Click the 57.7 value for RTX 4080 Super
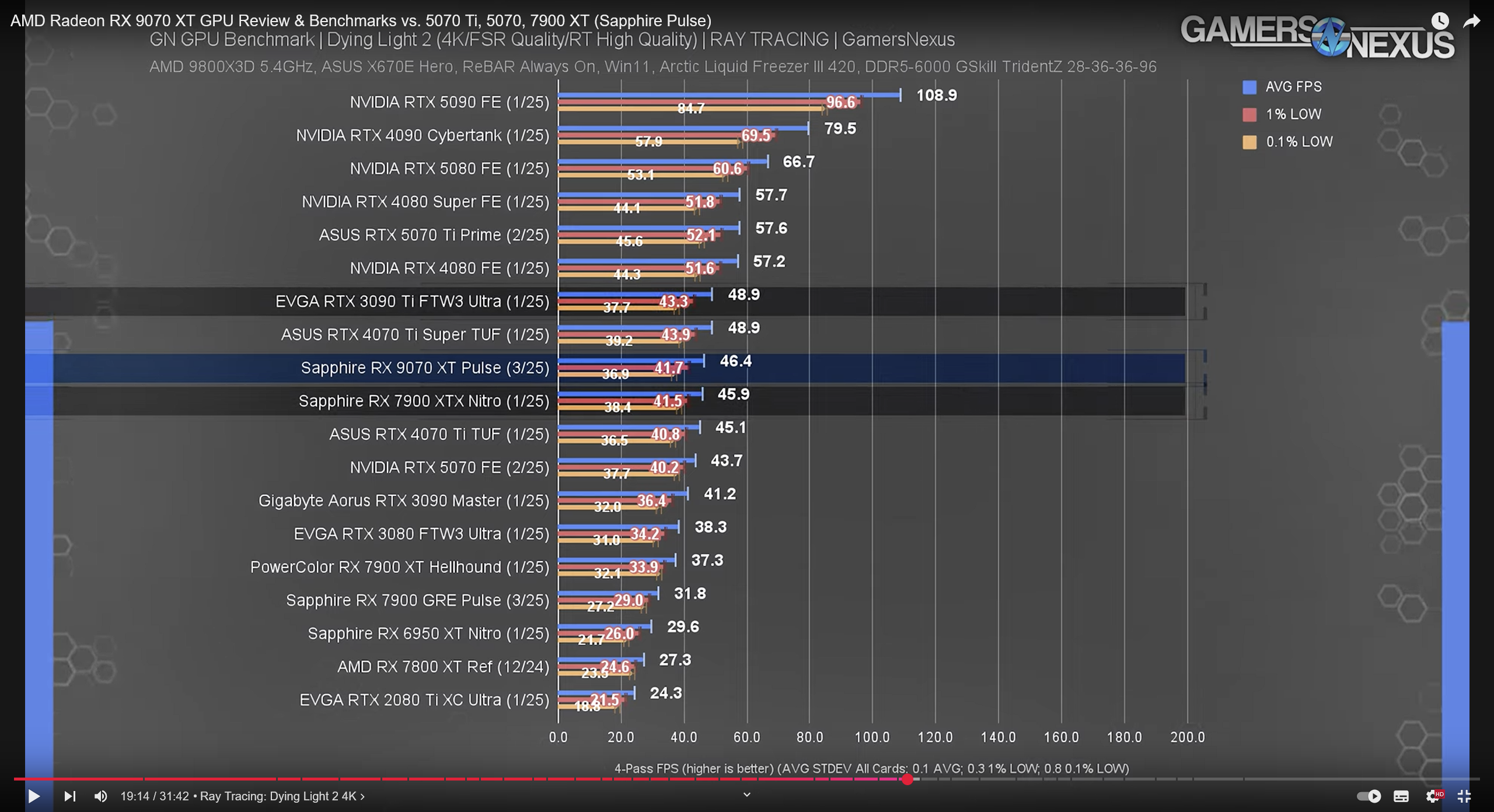The image size is (1494, 812). [x=772, y=195]
